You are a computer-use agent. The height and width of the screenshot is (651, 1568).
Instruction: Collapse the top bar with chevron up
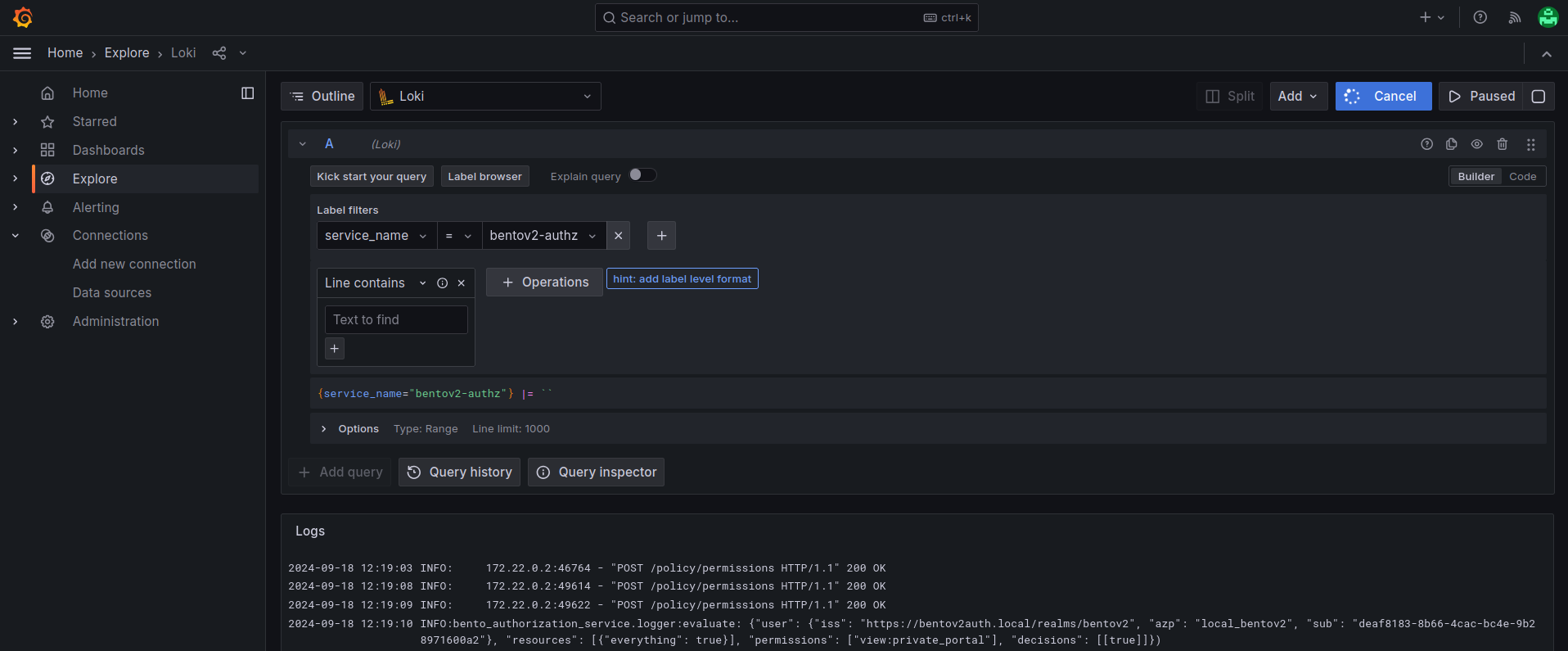(x=1547, y=54)
